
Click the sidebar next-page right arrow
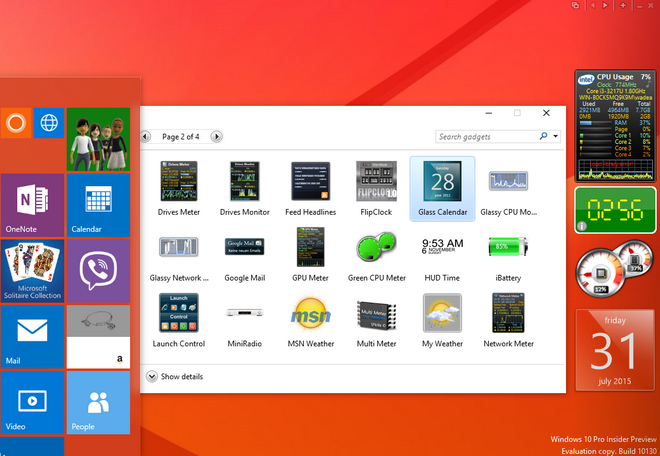coord(605,5)
